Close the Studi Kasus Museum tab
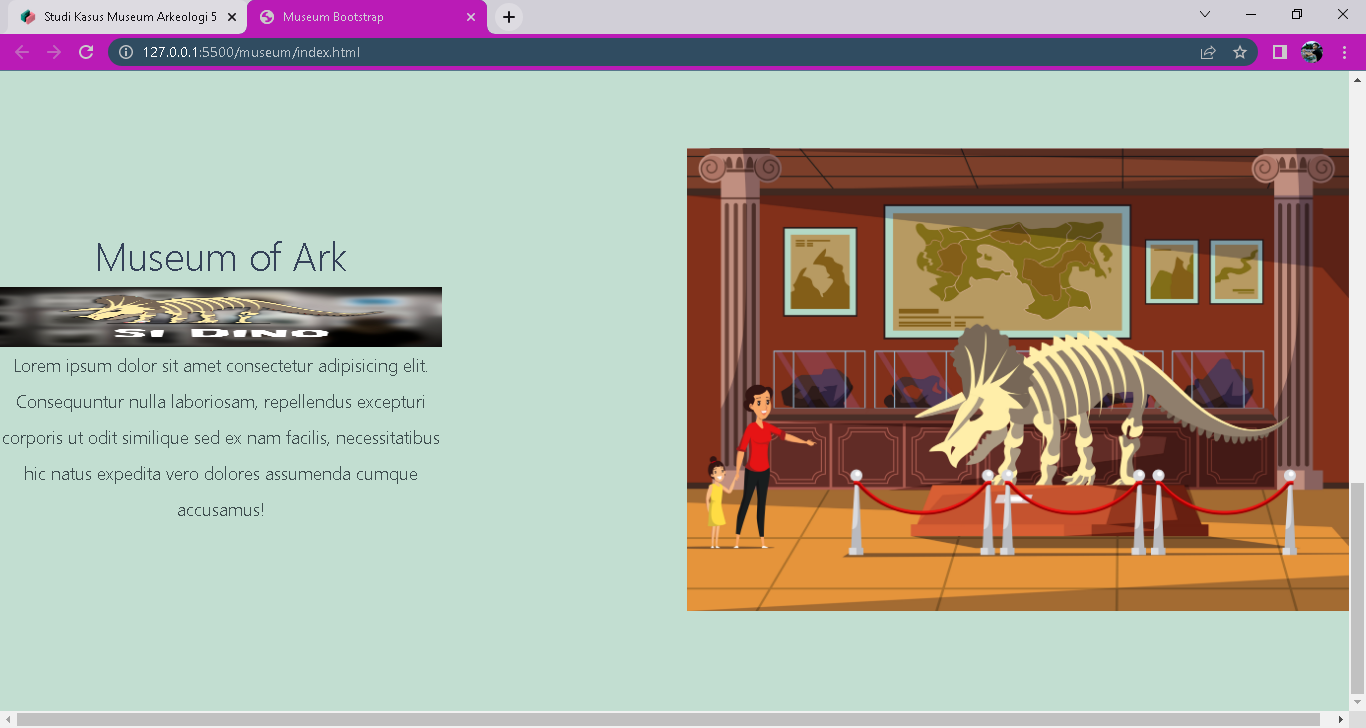 click(232, 17)
